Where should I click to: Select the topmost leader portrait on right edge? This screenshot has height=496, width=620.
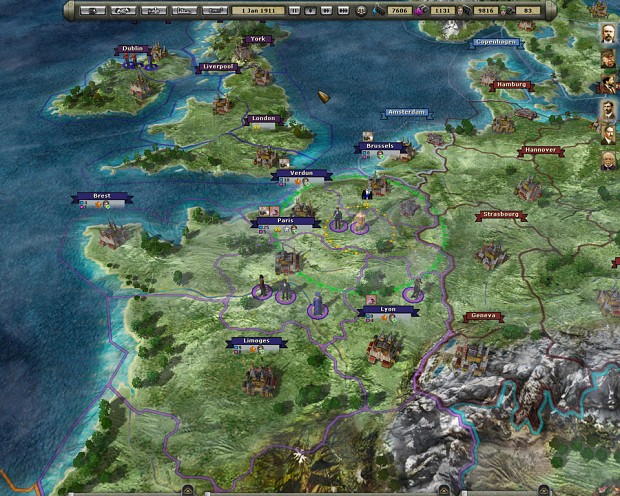tap(609, 33)
